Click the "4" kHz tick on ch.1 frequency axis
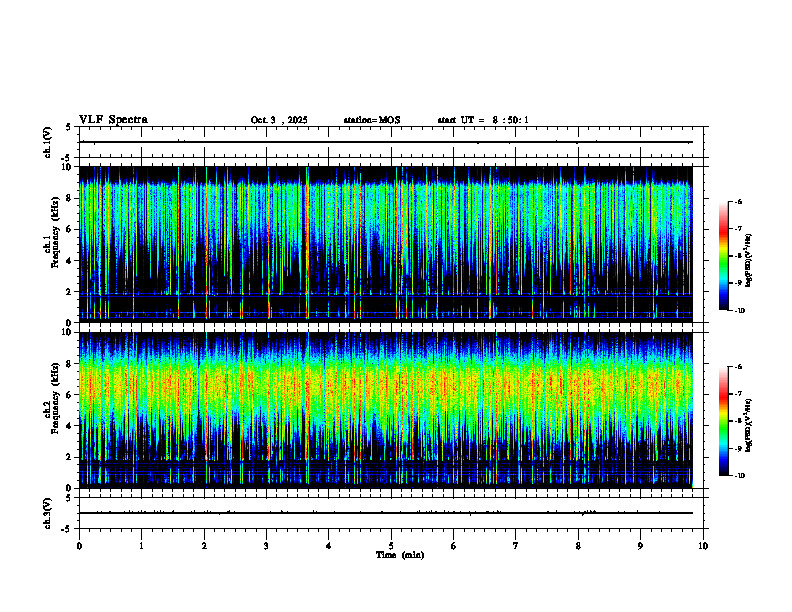792x612 pixels. pos(70,261)
